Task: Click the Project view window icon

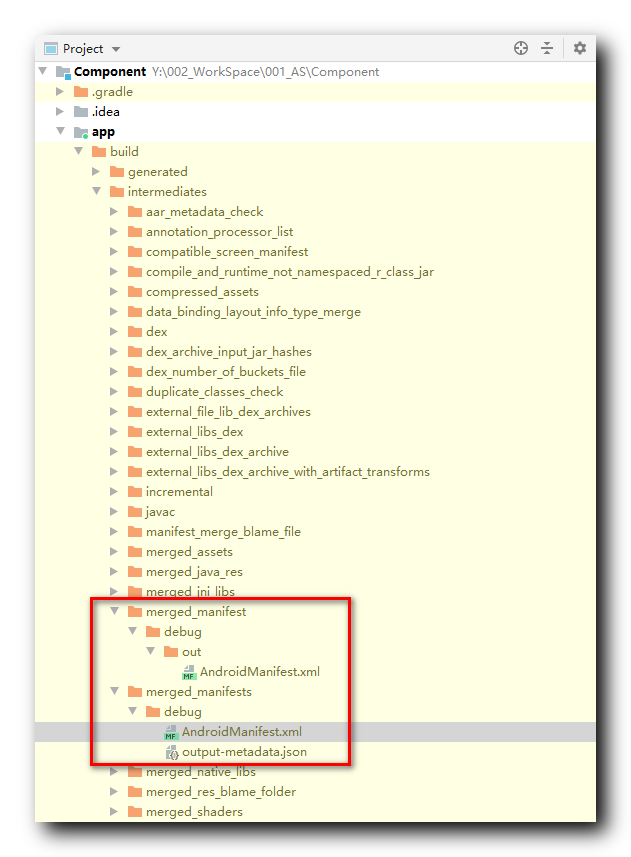Action: (51, 49)
